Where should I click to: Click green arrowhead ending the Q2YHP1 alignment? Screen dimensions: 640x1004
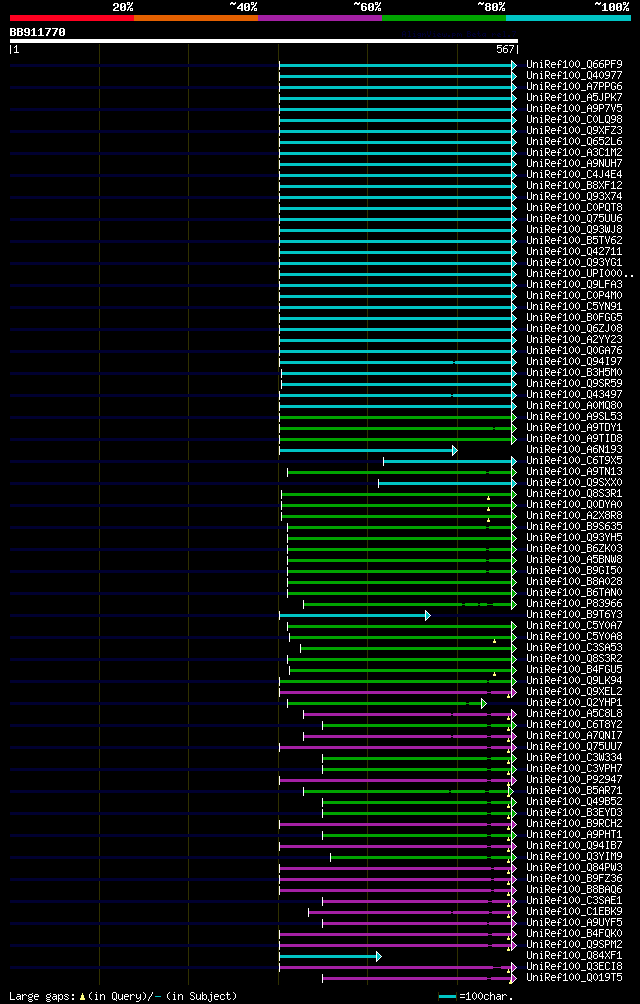coord(484,703)
